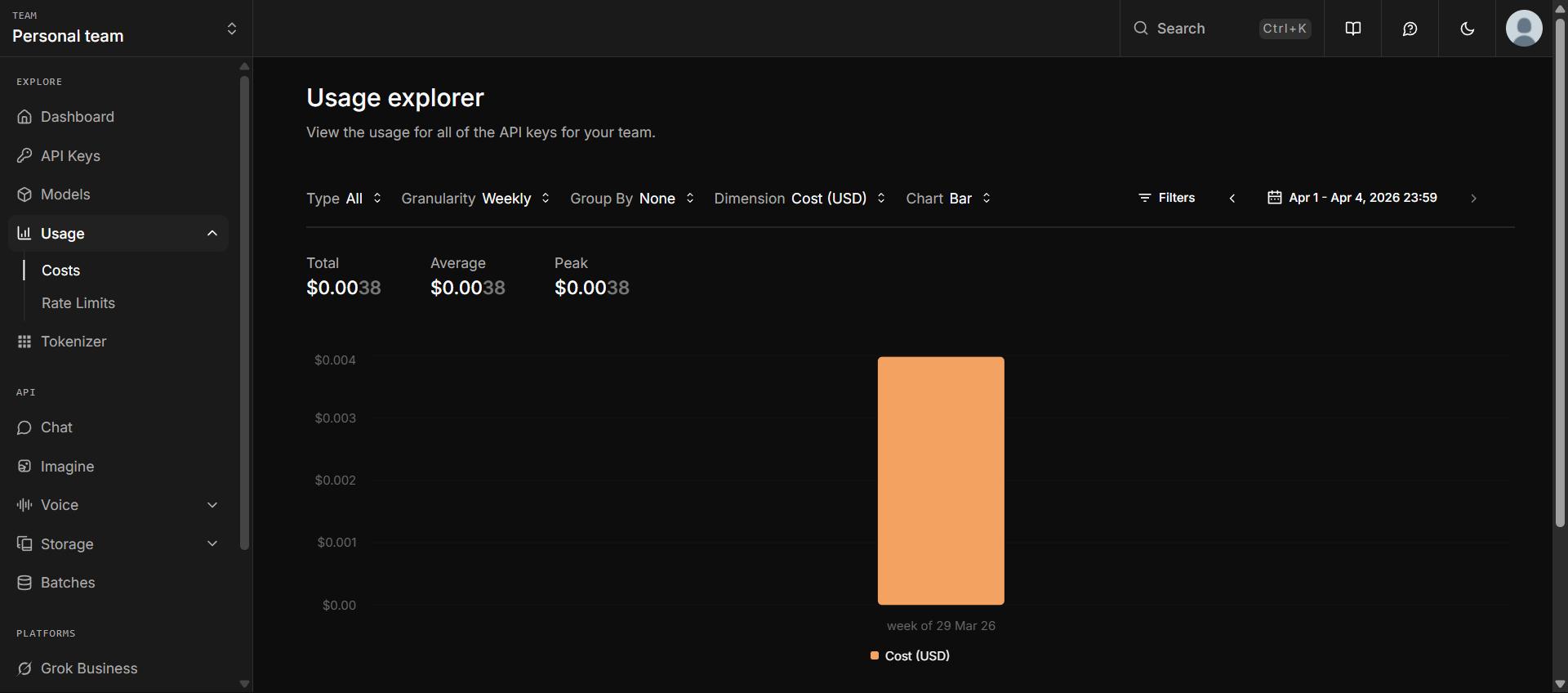Click the 'week of 29 Mar 26' label
Image resolution: width=1568 pixels, height=693 pixels.
941,626
